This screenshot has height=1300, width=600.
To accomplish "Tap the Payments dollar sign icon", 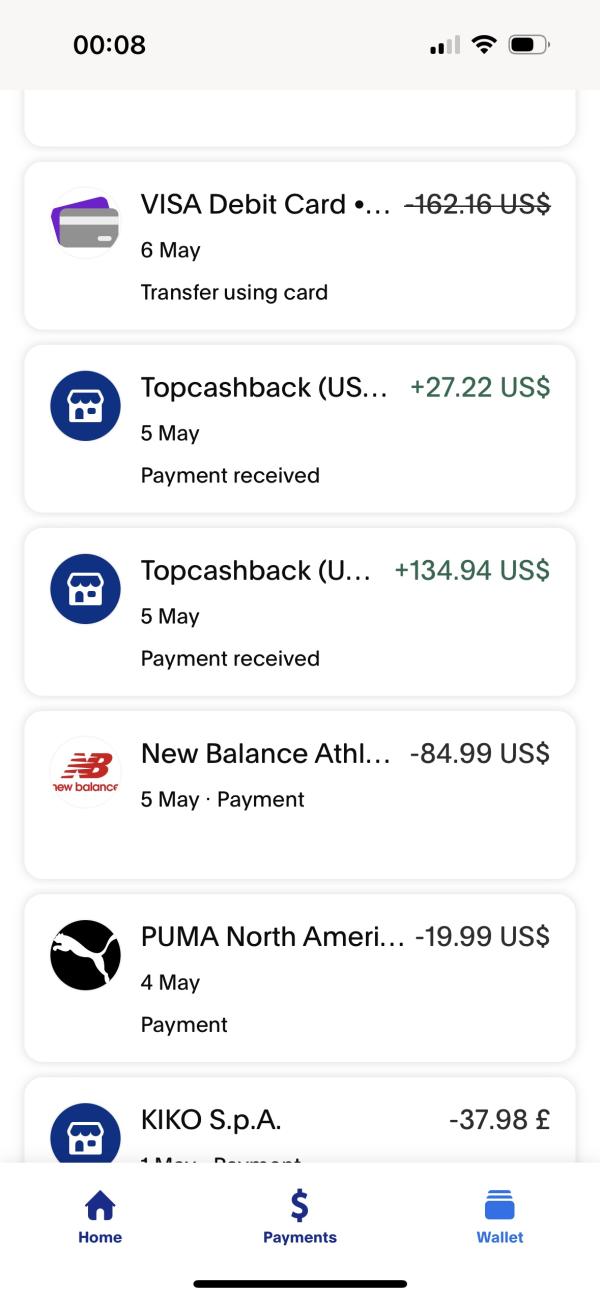I will point(299,1205).
